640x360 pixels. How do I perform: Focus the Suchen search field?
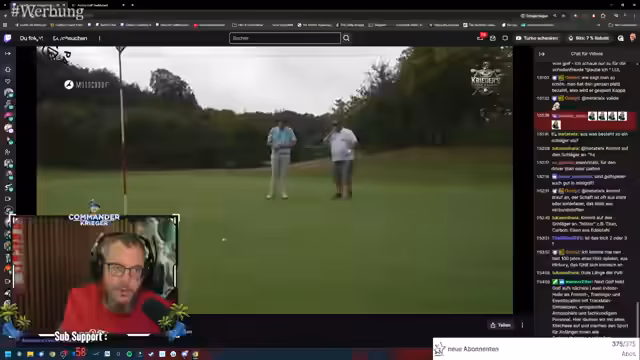pos(285,38)
